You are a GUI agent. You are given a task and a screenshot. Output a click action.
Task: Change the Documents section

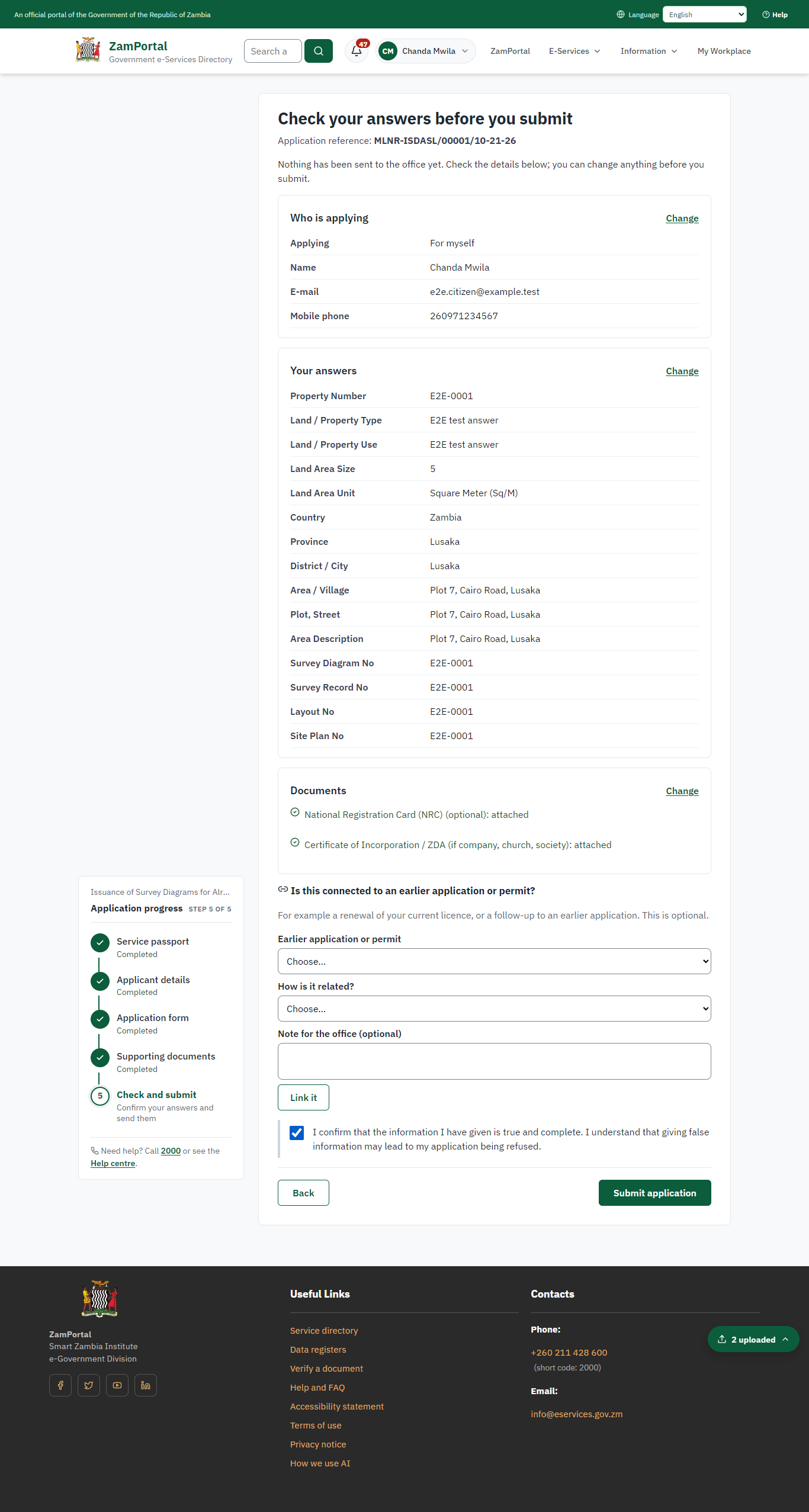coord(682,791)
